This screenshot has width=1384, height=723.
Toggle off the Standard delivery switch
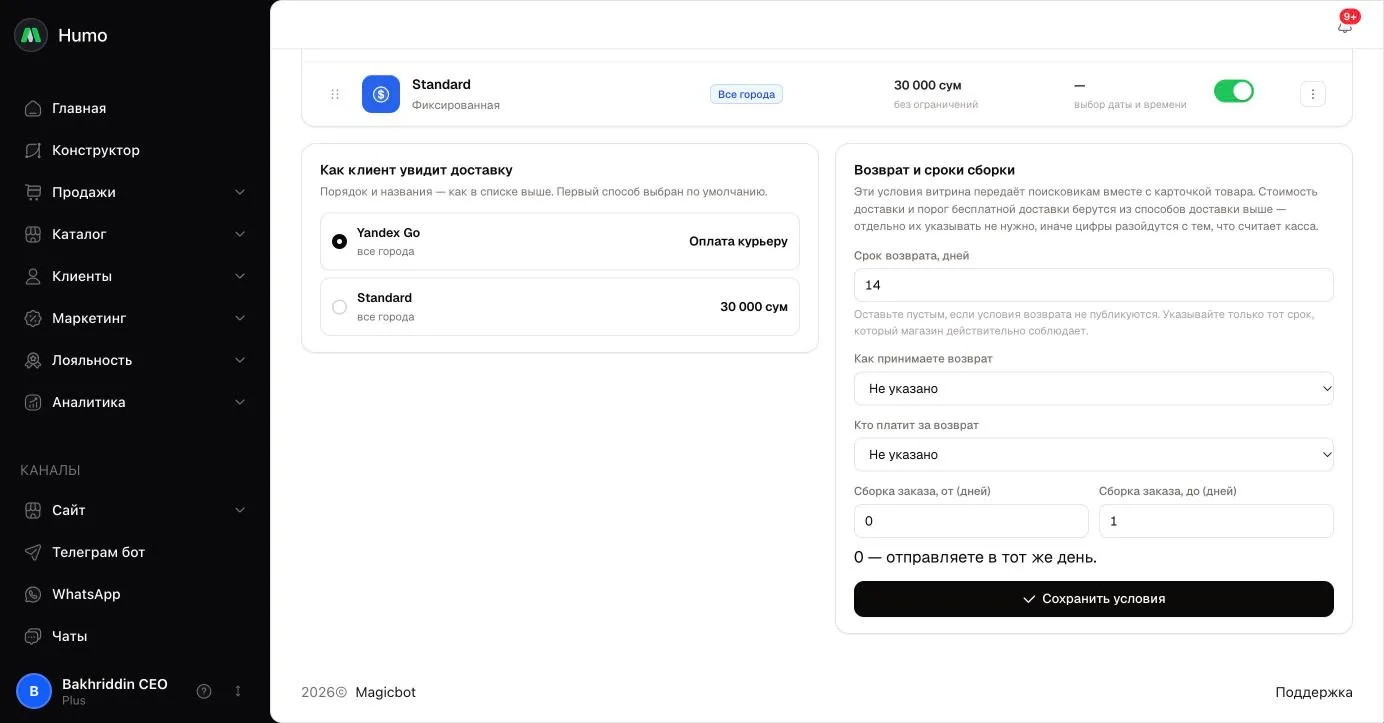tap(1234, 91)
